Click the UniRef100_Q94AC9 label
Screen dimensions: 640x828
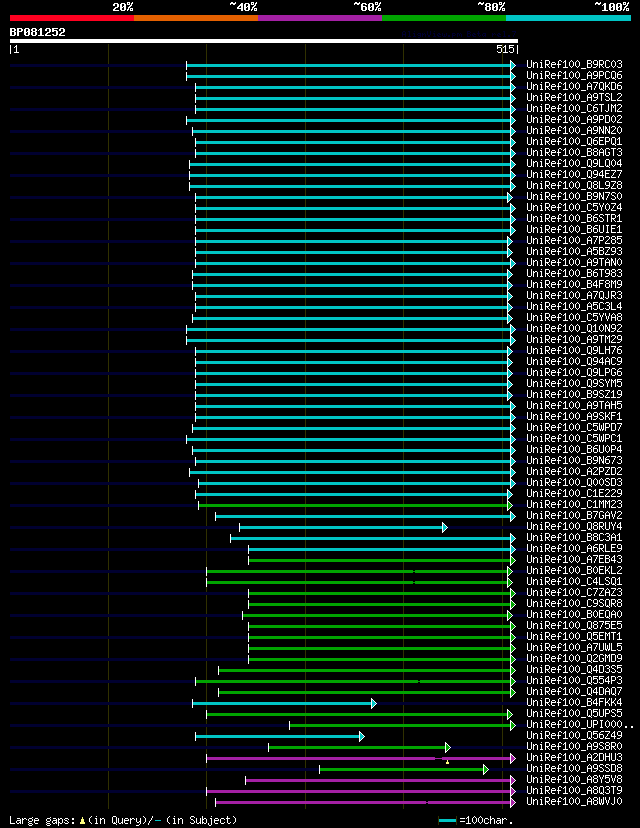(574, 361)
